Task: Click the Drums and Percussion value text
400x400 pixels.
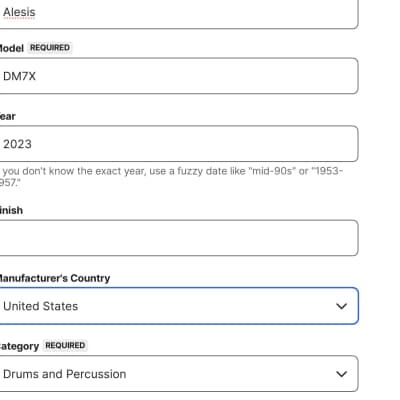Action: pos(64,374)
